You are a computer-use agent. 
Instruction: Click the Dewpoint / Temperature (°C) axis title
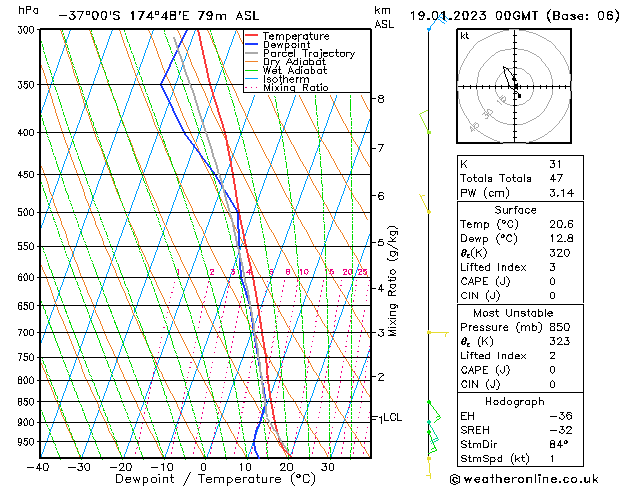point(215,479)
